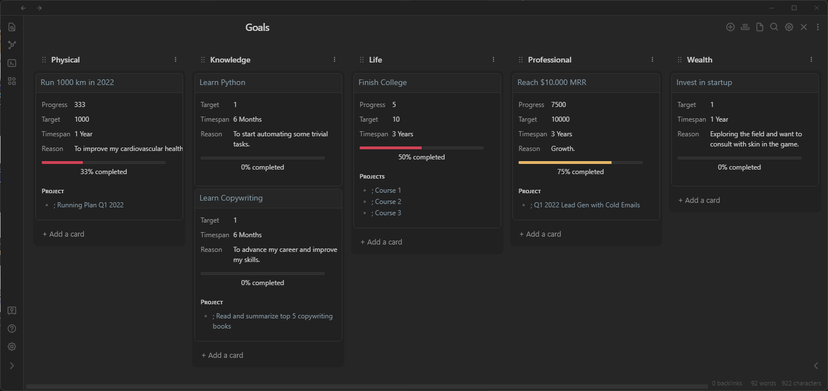Expand the right sidebar chevron
Image resolution: width=828 pixels, height=391 pixels.
coord(816,366)
